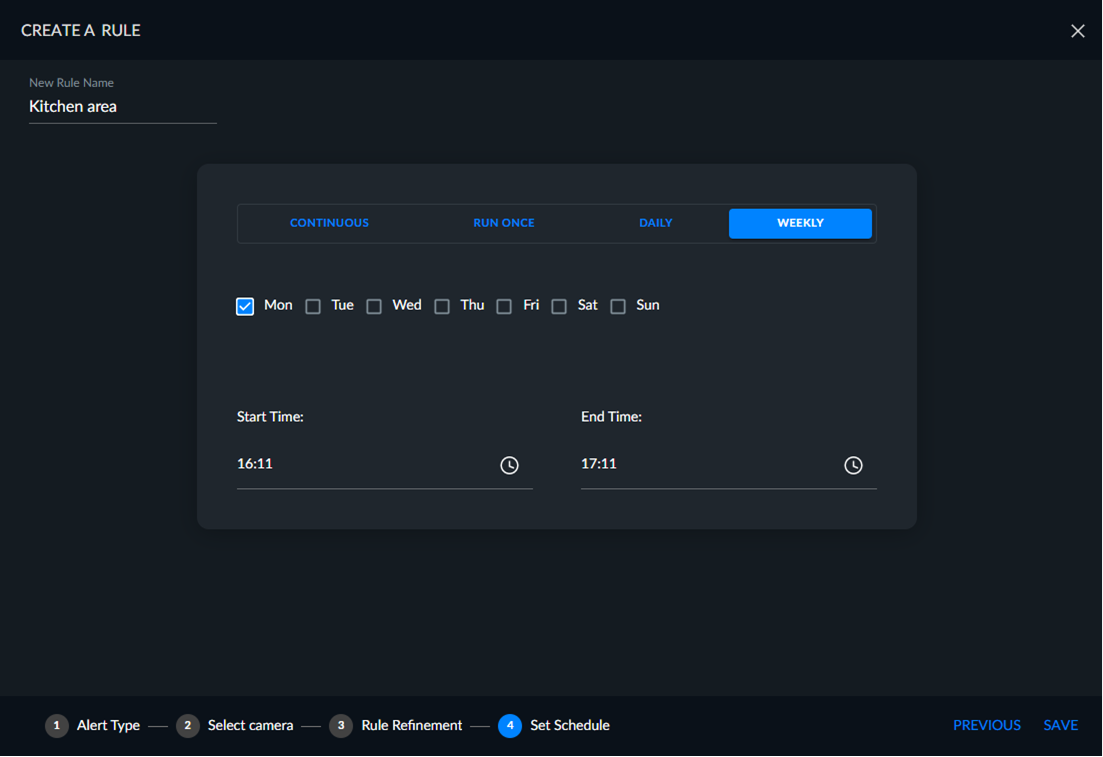Select step 4 Set Schedule circle
1103x757 pixels.
click(510, 725)
